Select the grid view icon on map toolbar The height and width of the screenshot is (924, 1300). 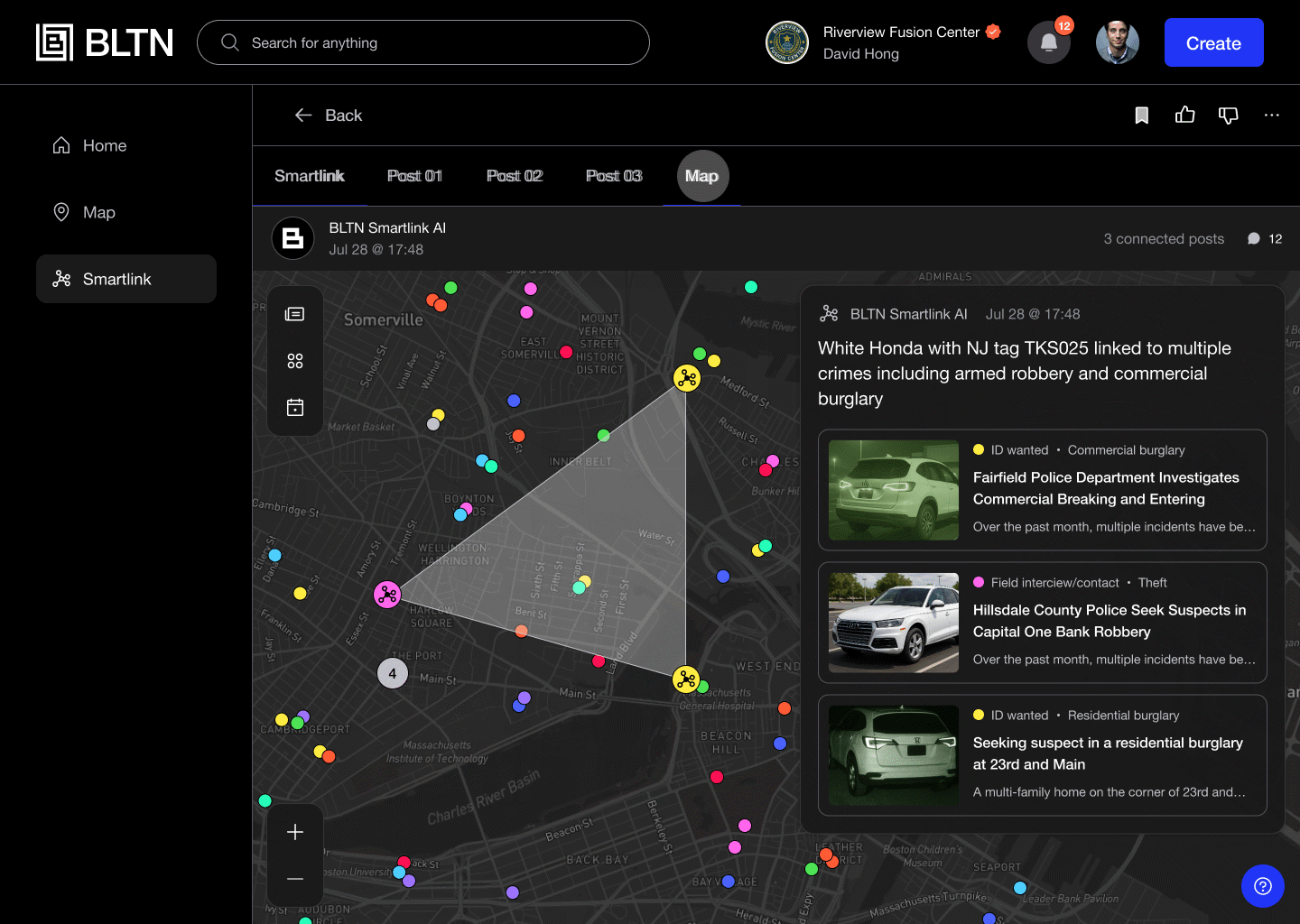pos(295,361)
